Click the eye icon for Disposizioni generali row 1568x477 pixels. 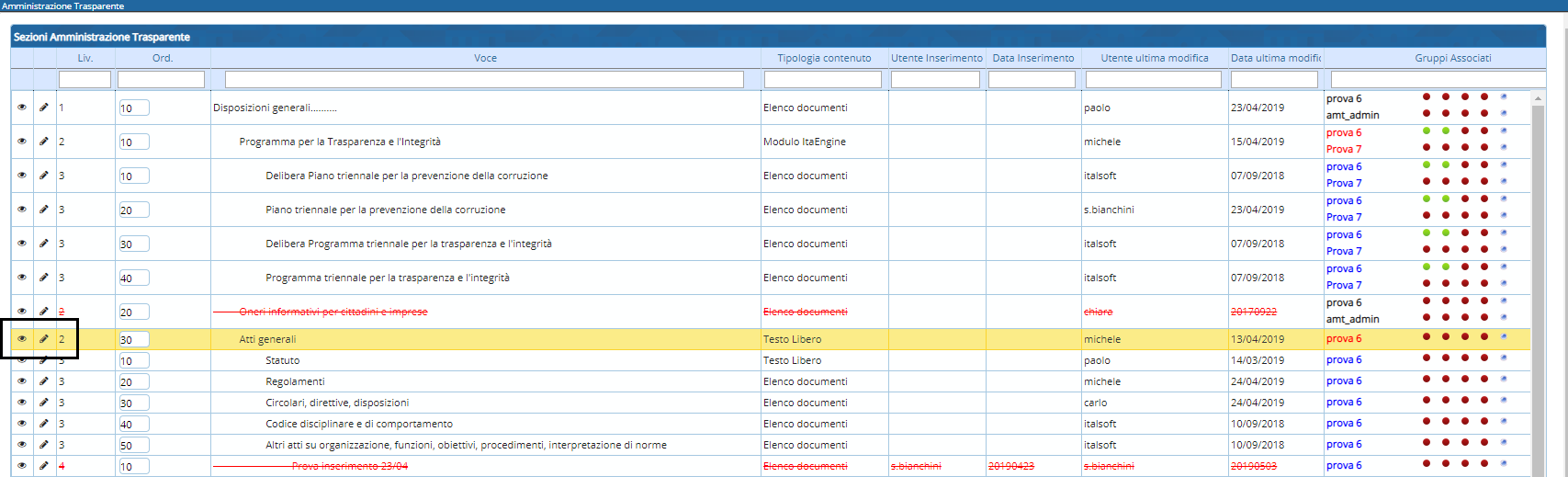click(22, 108)
